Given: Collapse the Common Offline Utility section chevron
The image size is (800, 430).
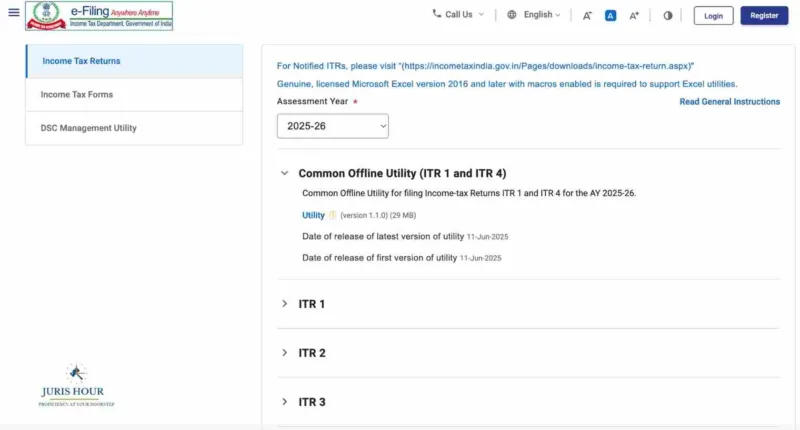Looking at the screenshot, I should 285,173.
